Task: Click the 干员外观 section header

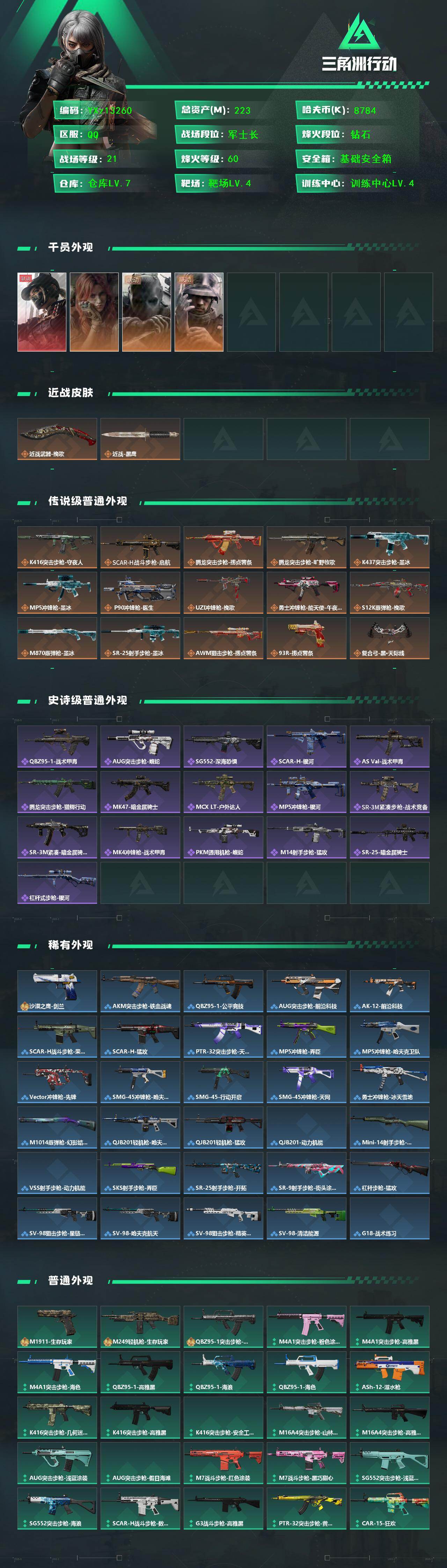Action: 71,247
